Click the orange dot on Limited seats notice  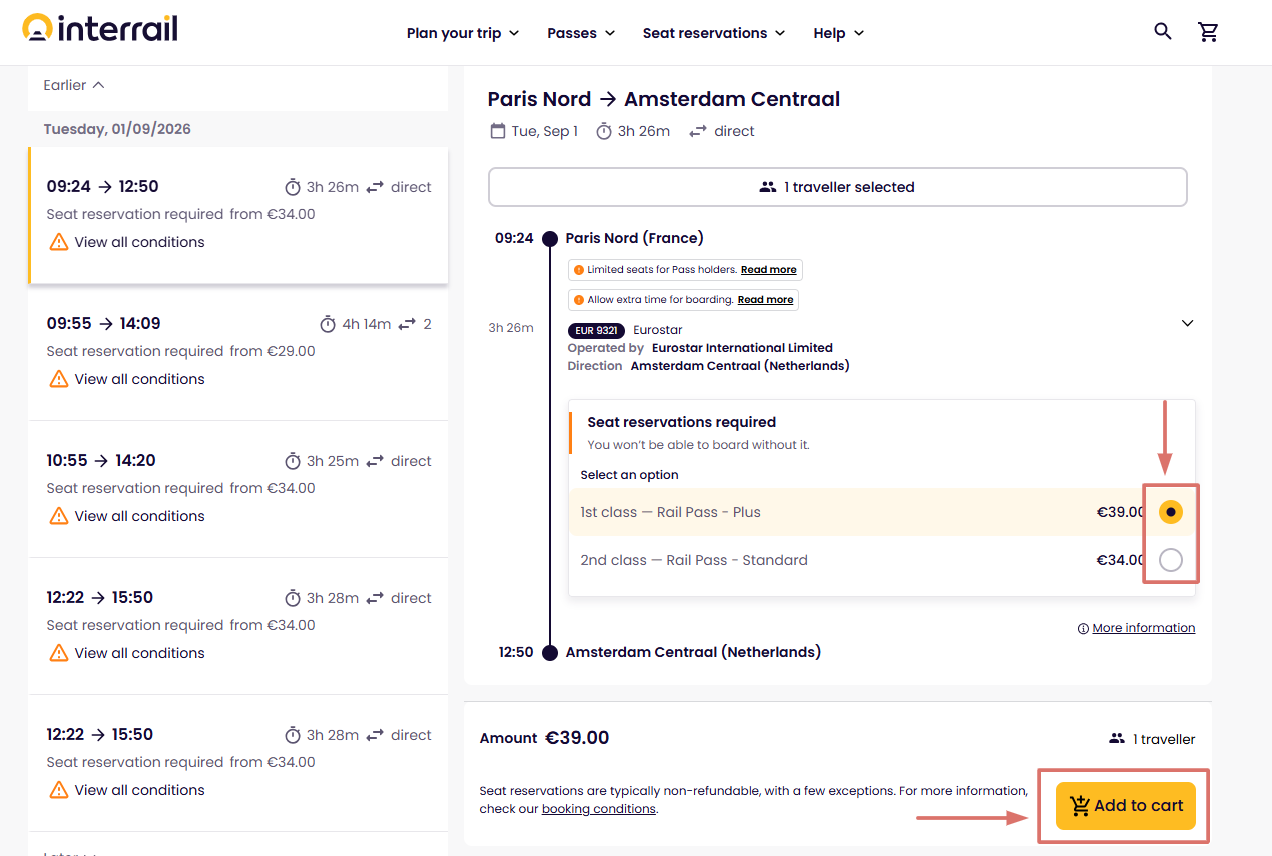[579, 270]
